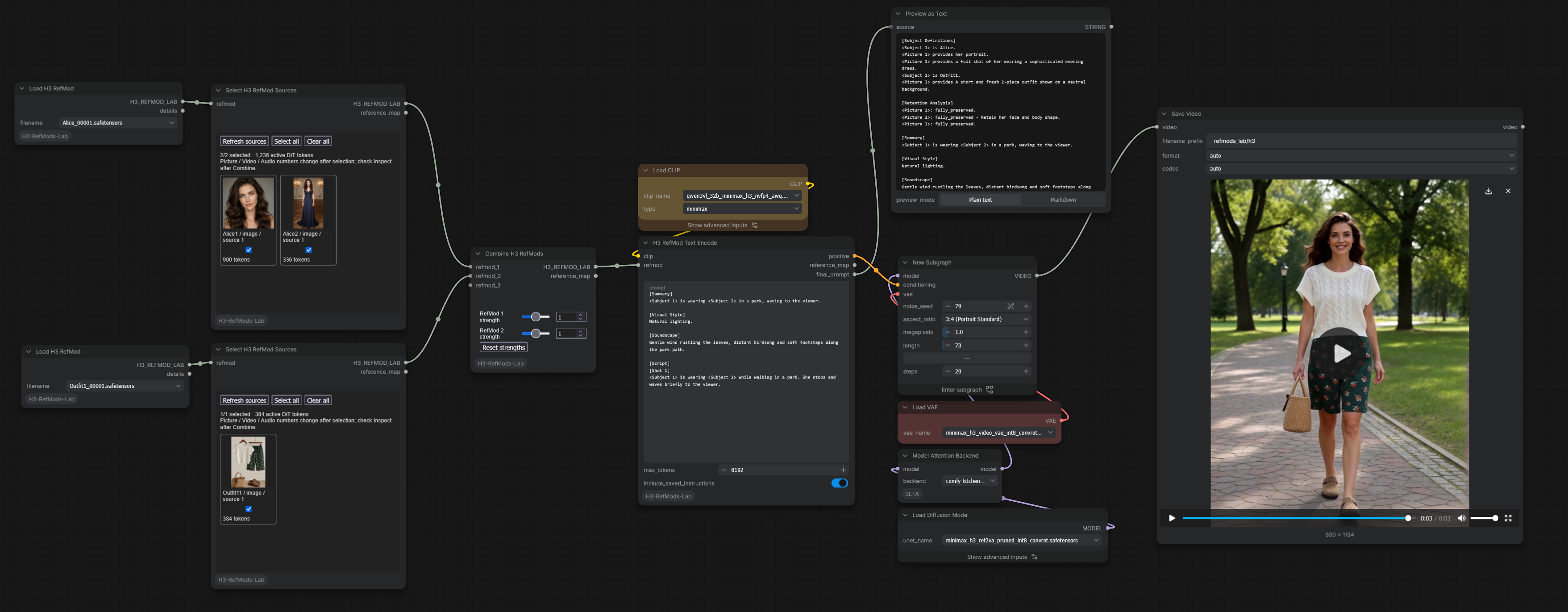Click the Enter subgraph icon

[990, 390]
